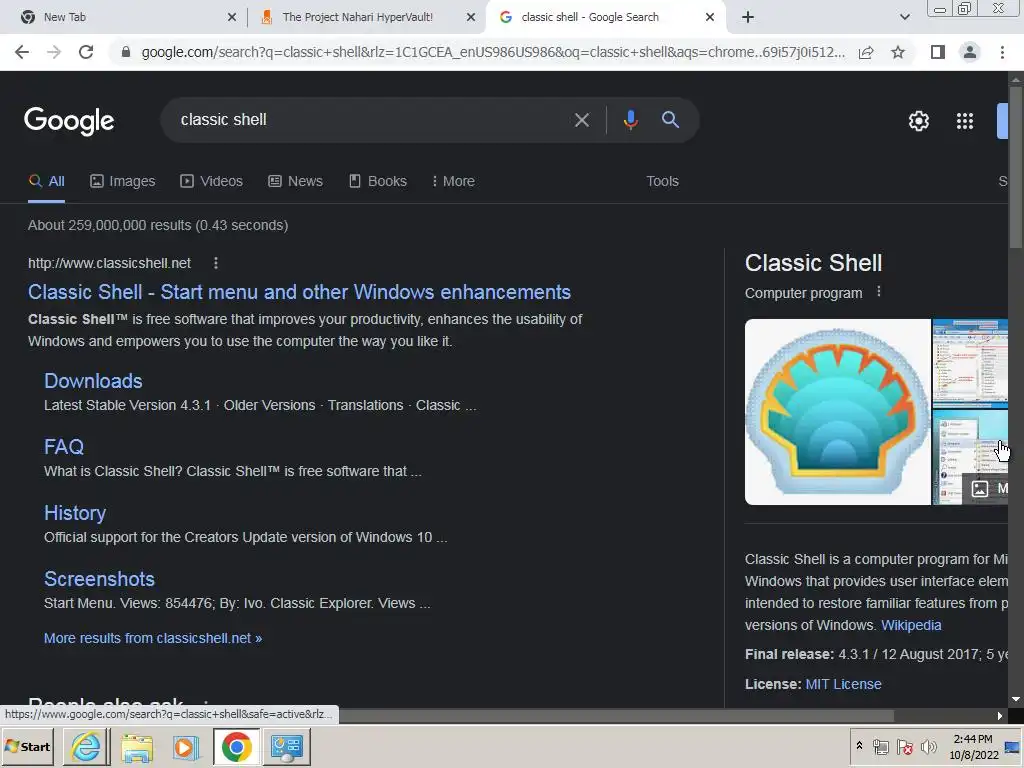Click the About 259,000,000 results text
The image size is (1024, 768).
point(158,225)
